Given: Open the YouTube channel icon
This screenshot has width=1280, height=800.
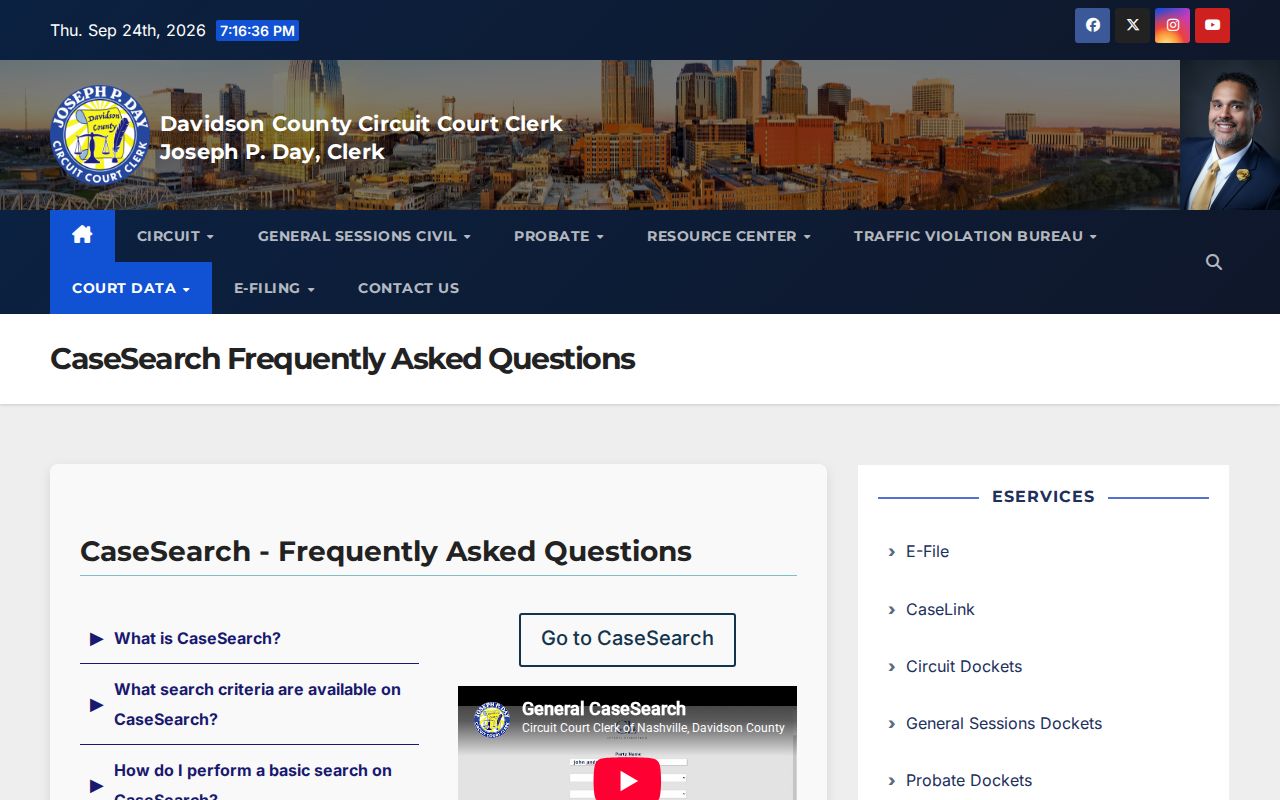Looking at the screenshot, I should [1212, 26].
